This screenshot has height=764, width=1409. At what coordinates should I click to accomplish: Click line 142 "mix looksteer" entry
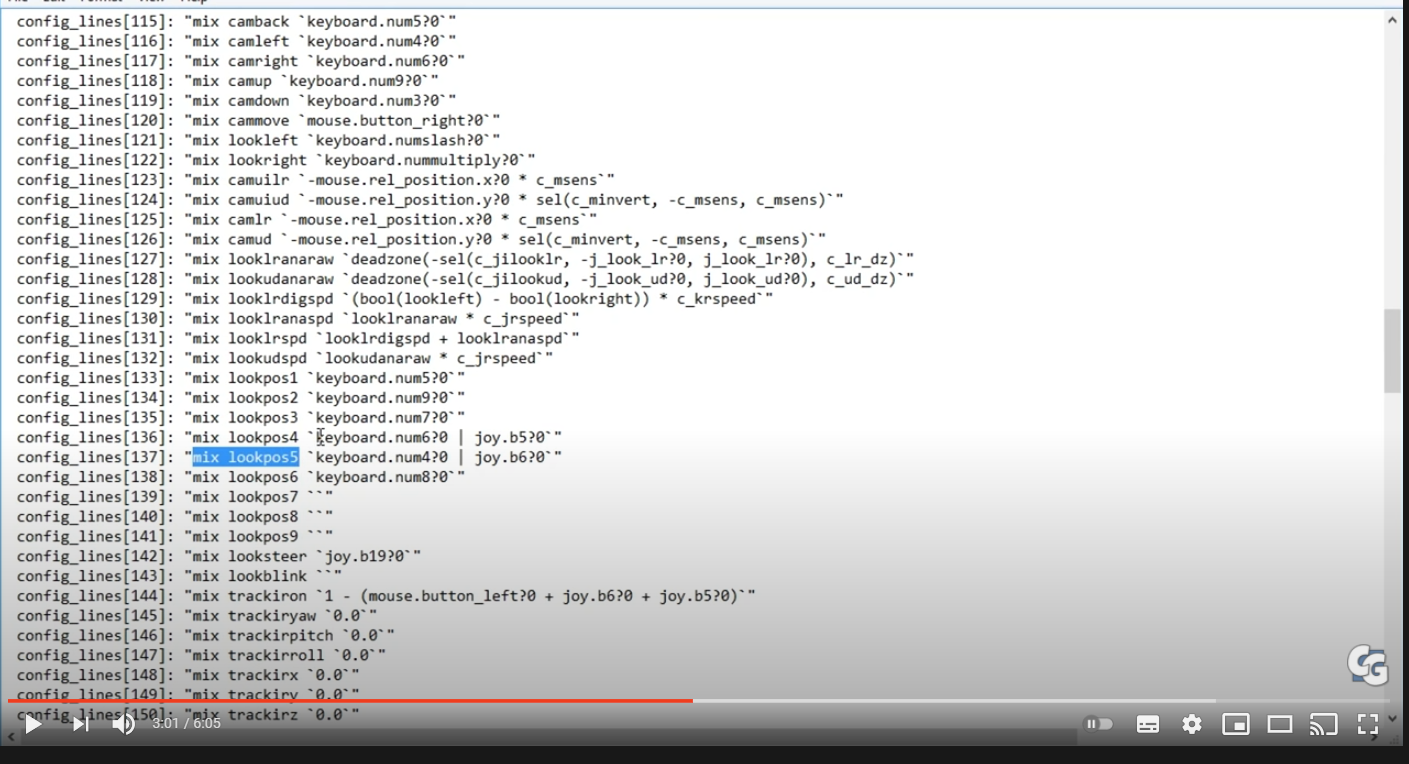click(219, 556)
